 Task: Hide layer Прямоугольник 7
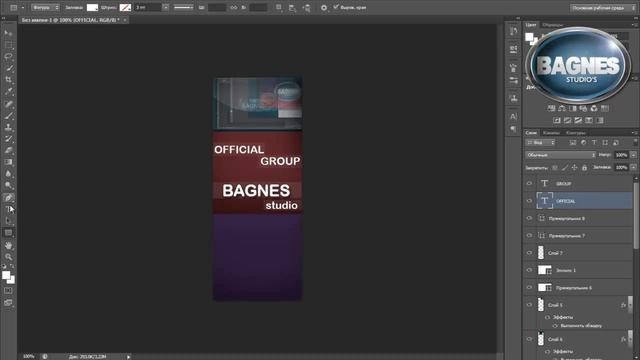tap(529, 236)
